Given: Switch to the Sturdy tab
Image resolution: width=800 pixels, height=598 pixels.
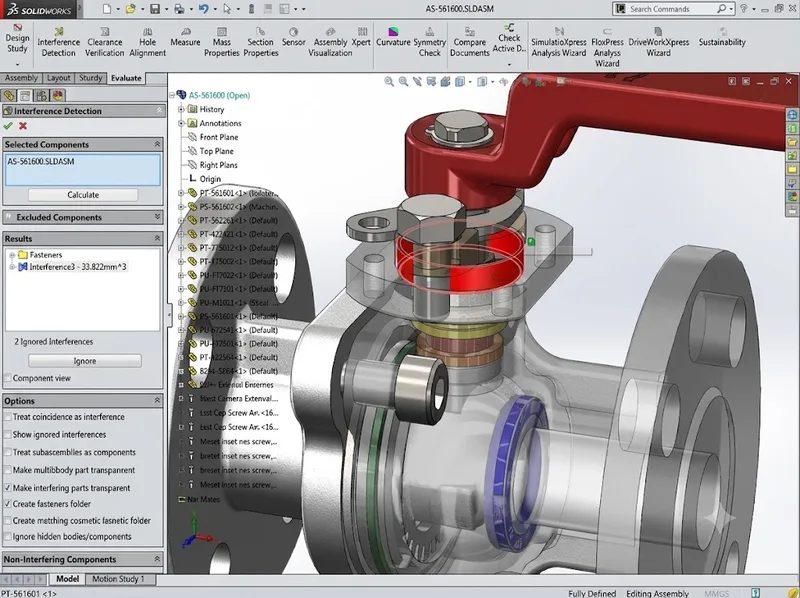Looking at the screenshot, I should pos(90,78).
